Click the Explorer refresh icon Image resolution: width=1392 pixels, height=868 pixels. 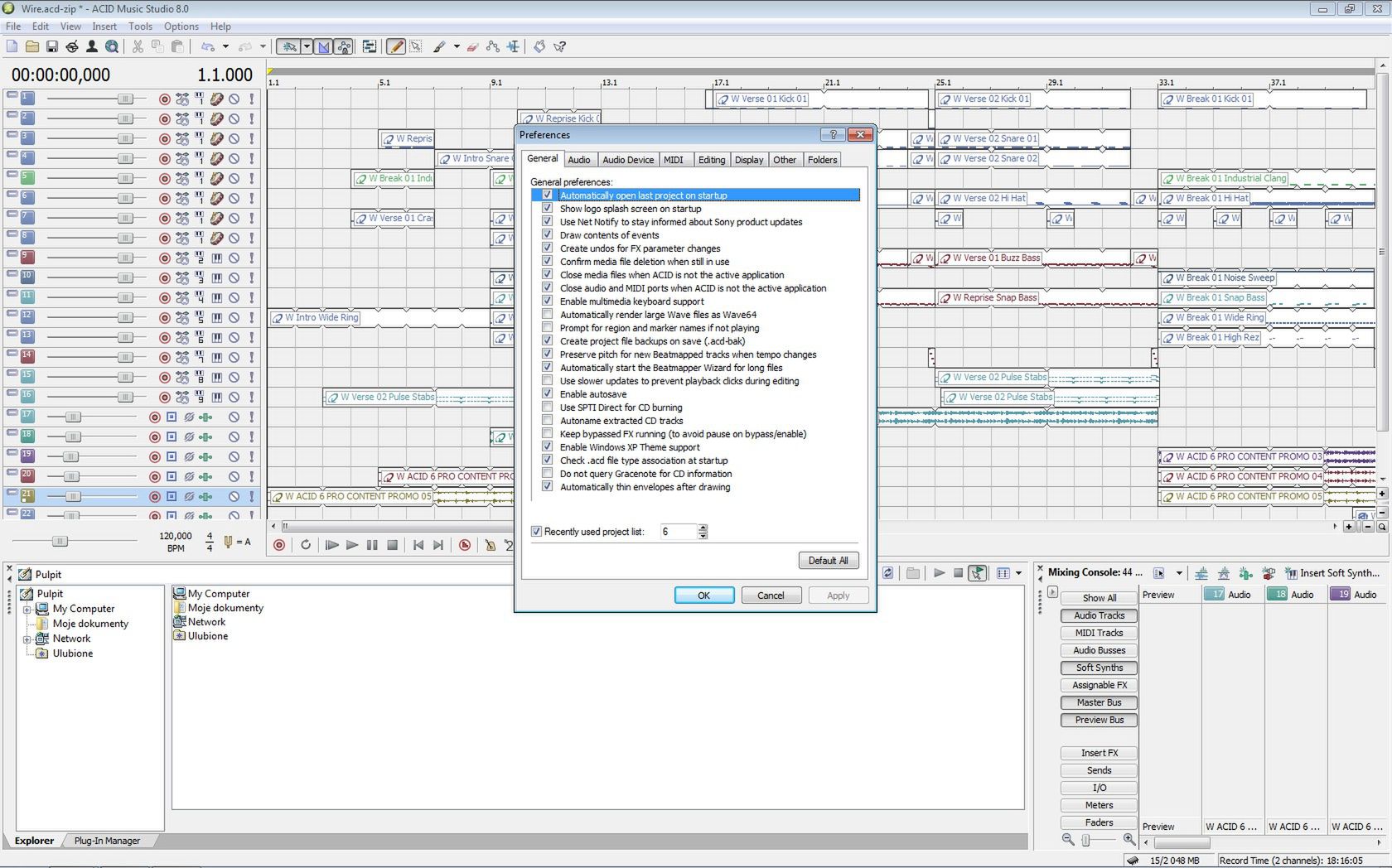click(888, 573)
